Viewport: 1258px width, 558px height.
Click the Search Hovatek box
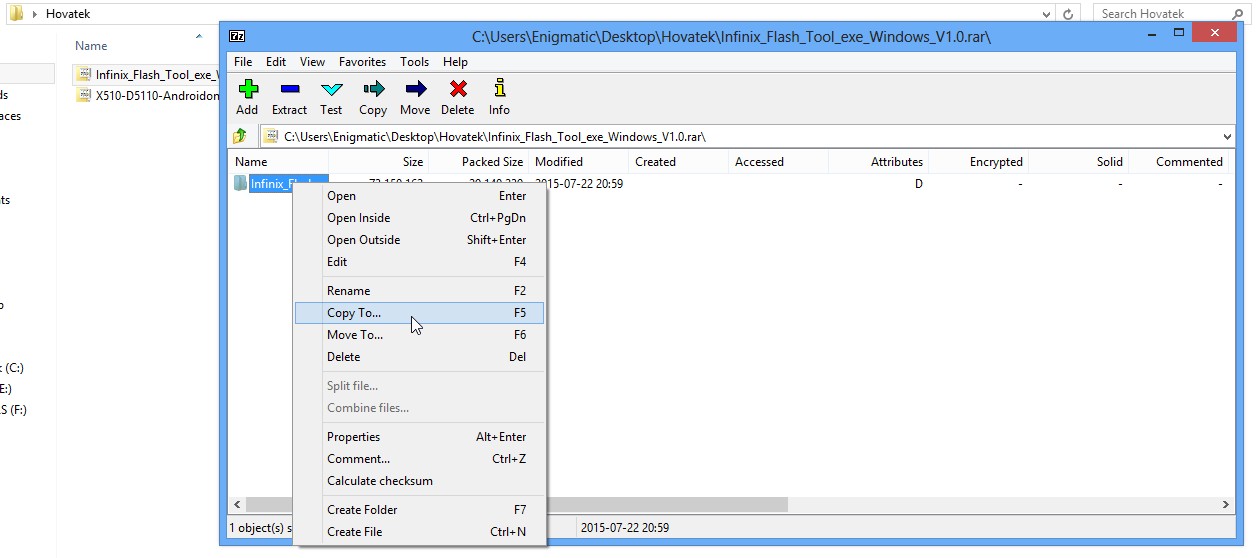[1170, 14]
